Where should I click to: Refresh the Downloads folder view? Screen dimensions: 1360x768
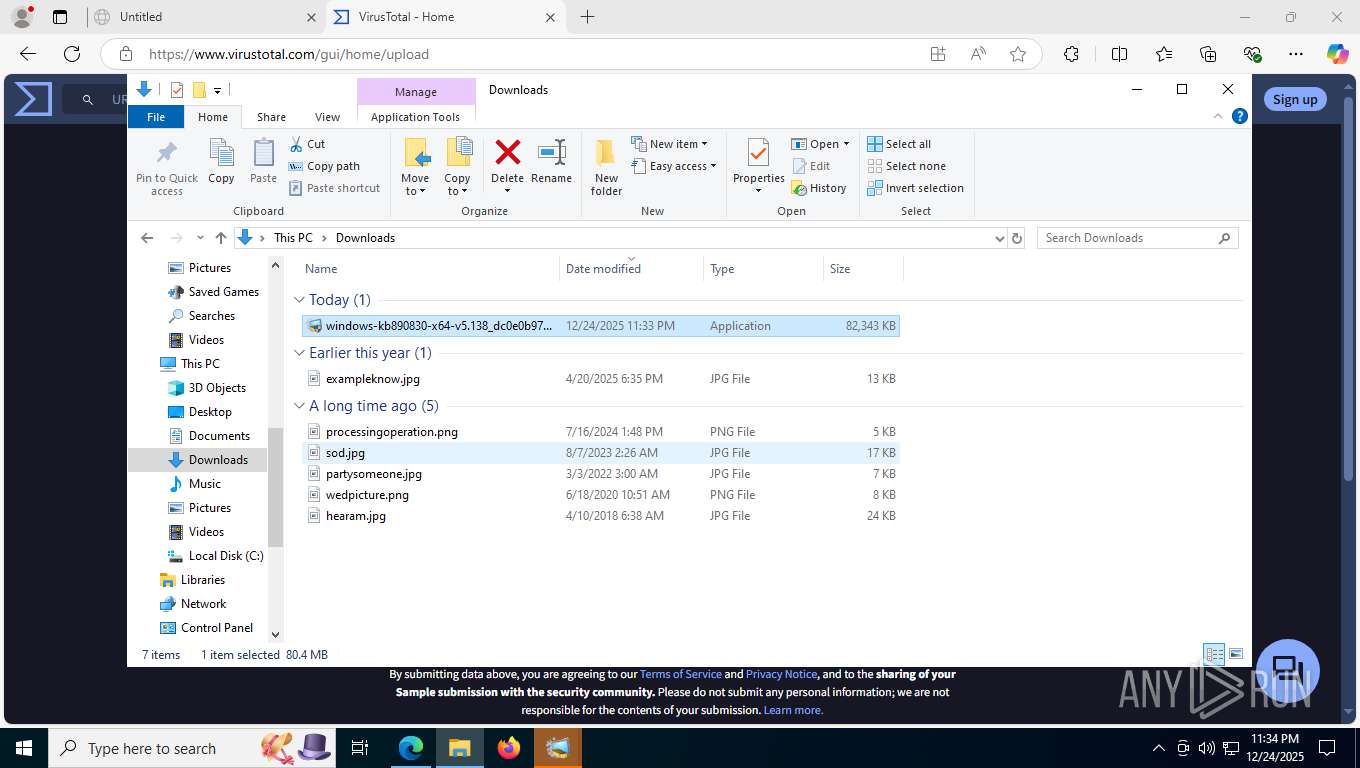[x=1017, y=238]
